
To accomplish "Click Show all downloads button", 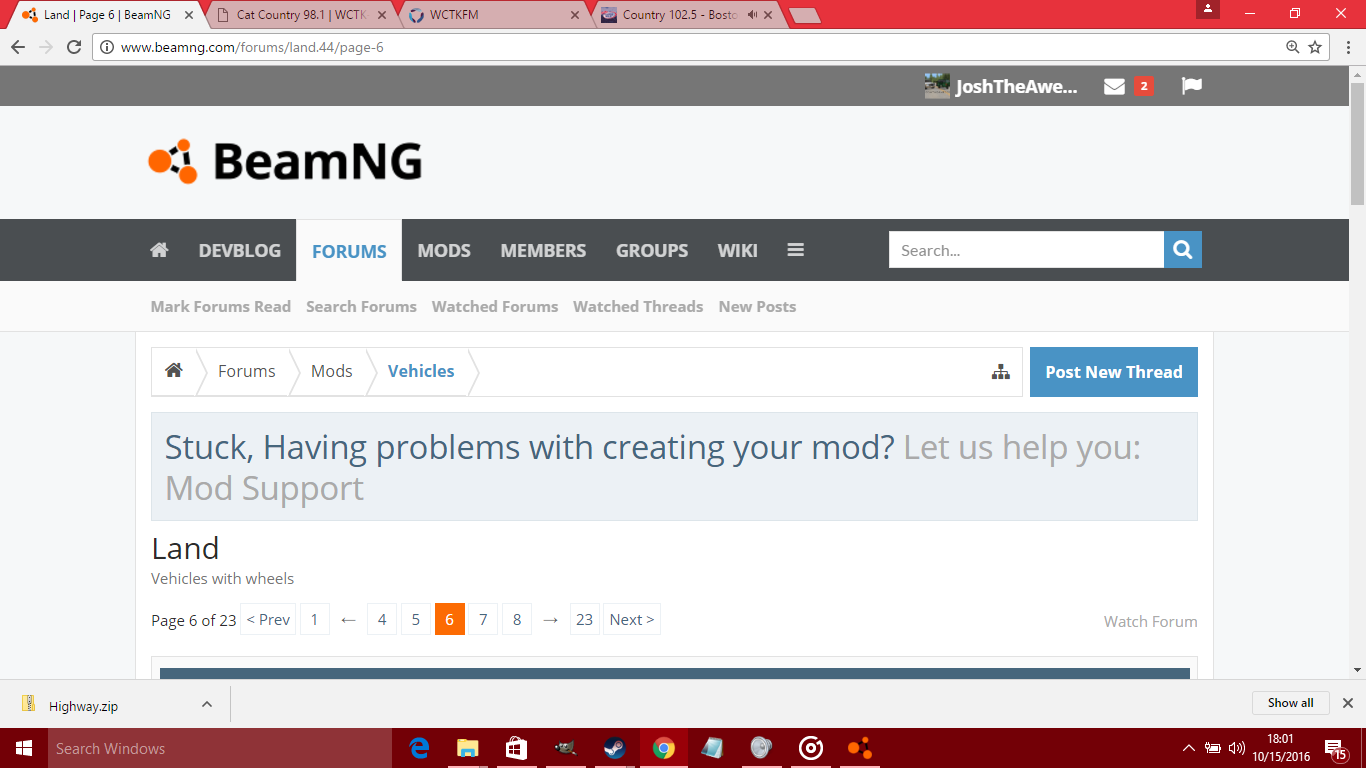I will (1290, 703).
